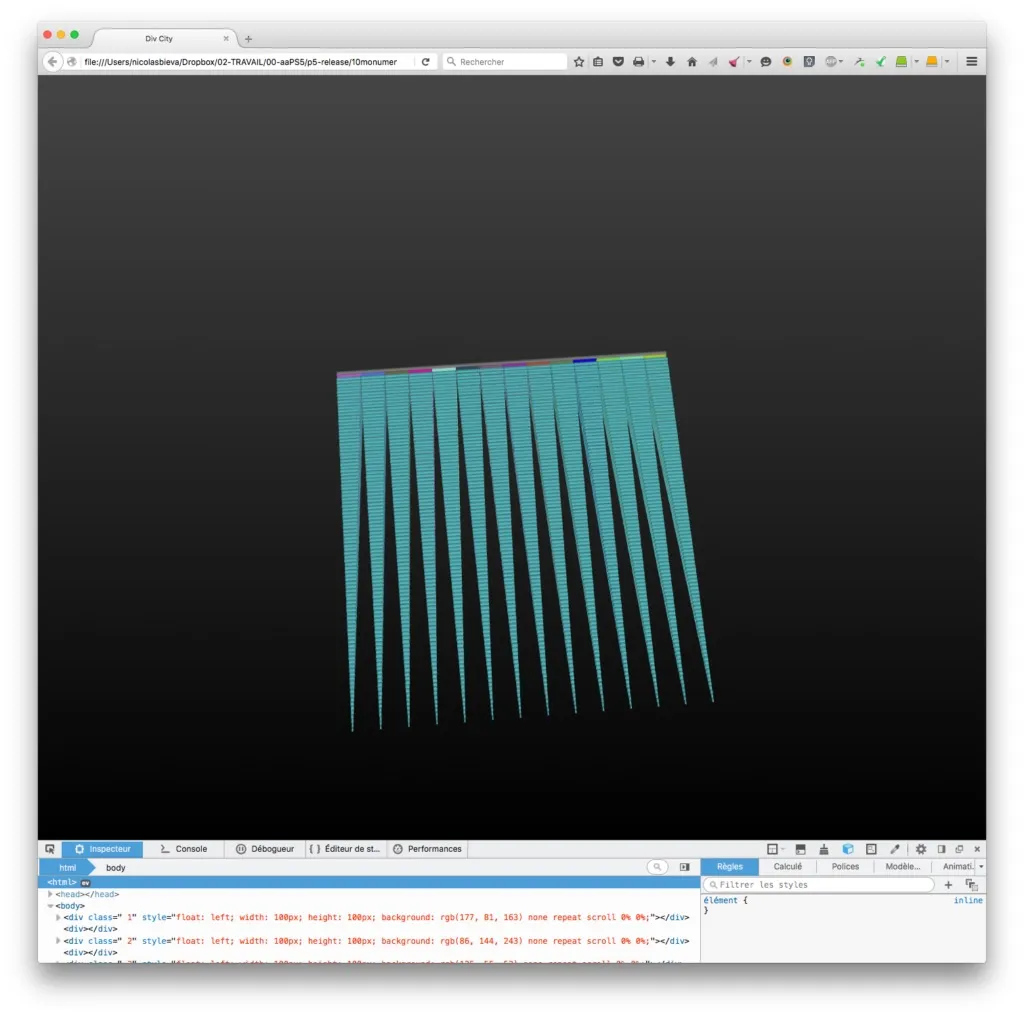
Task: Go to the Home page icon
Action: coord(691,62)
